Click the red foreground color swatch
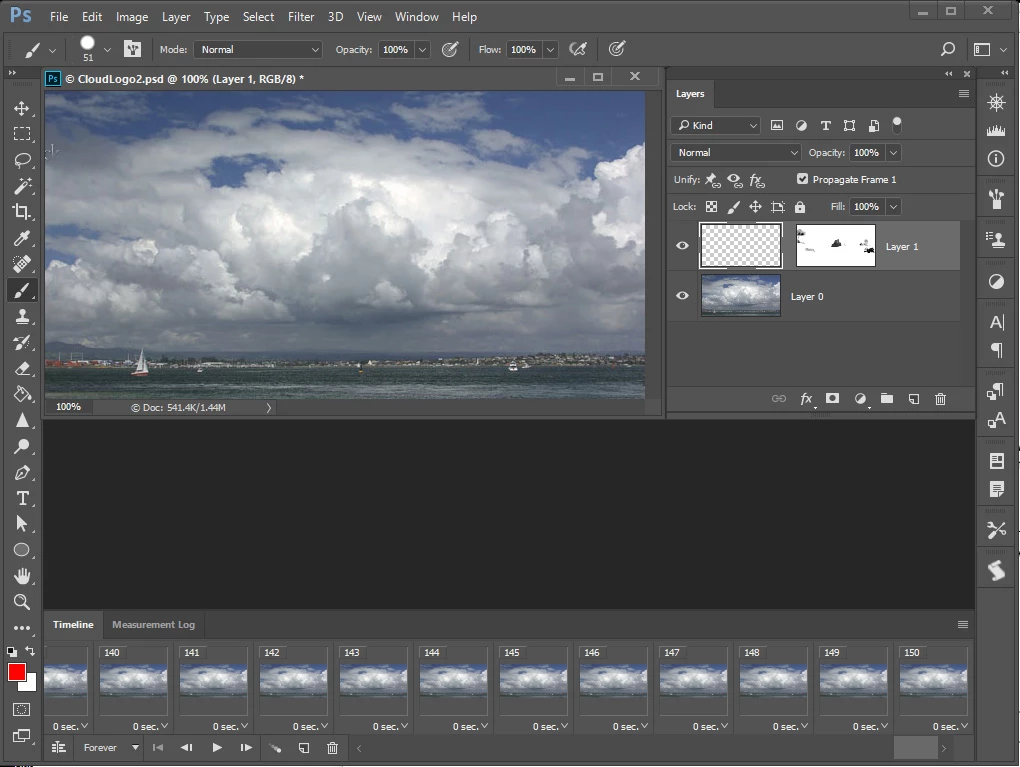The width and height of the screenshot is (1020, 767). click(x=17, y=673)
